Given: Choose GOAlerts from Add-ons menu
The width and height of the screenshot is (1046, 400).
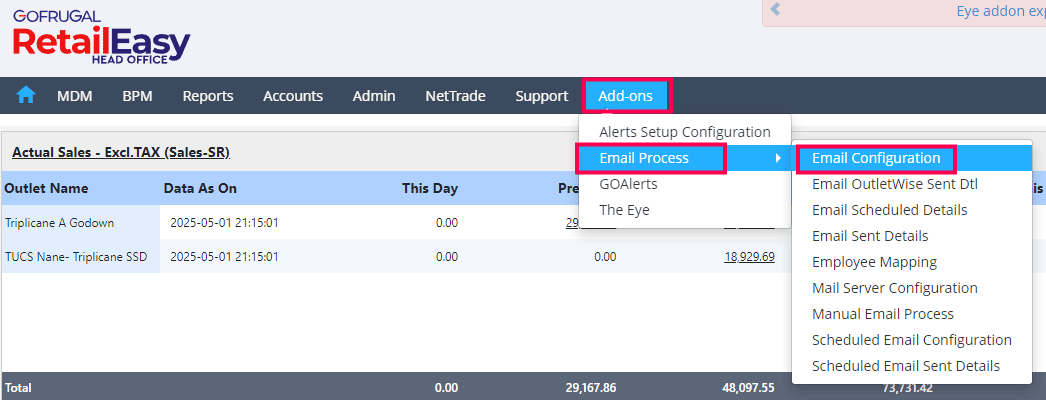Looking at the screenshot, I should pos(628,184).
